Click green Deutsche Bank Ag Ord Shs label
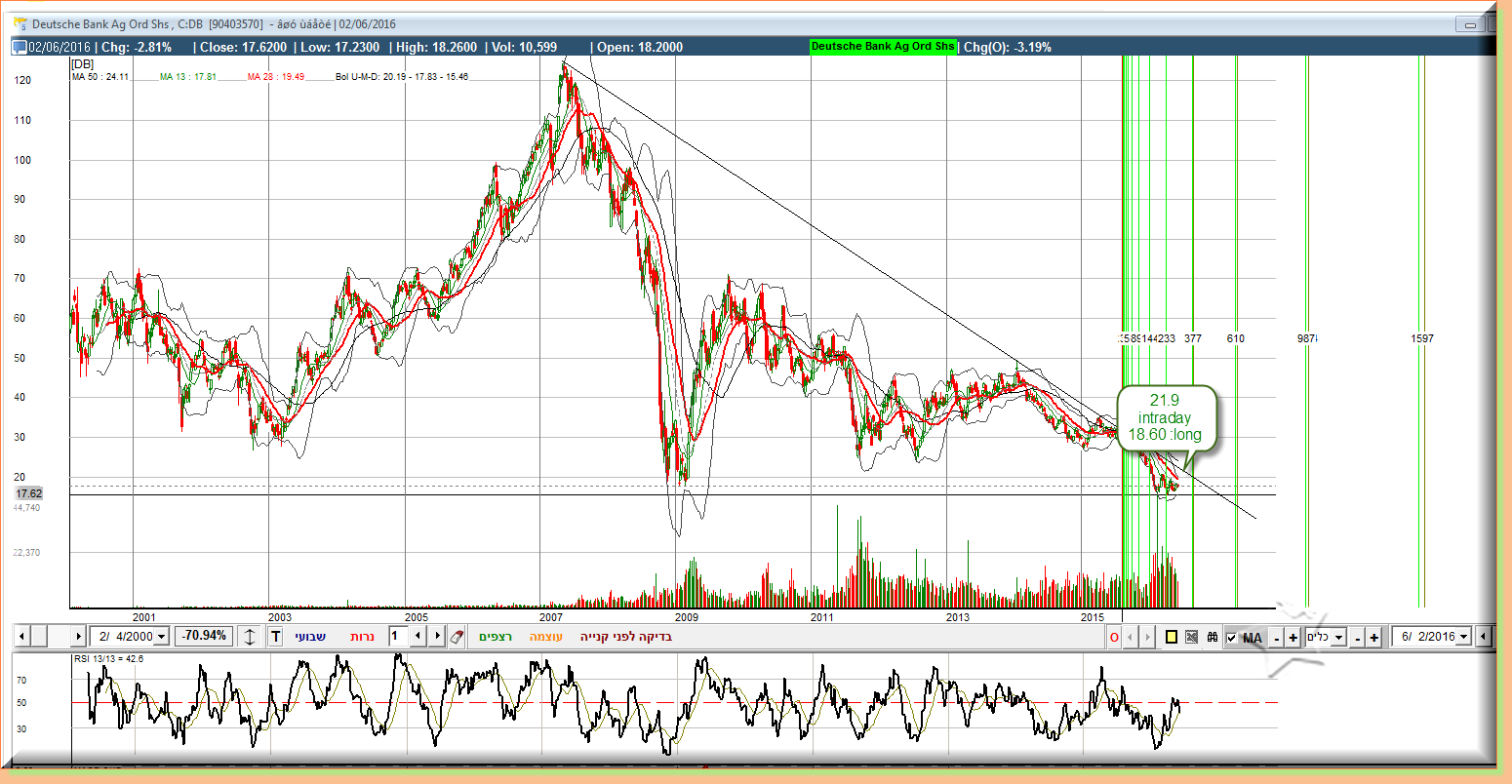 [883, 47]
